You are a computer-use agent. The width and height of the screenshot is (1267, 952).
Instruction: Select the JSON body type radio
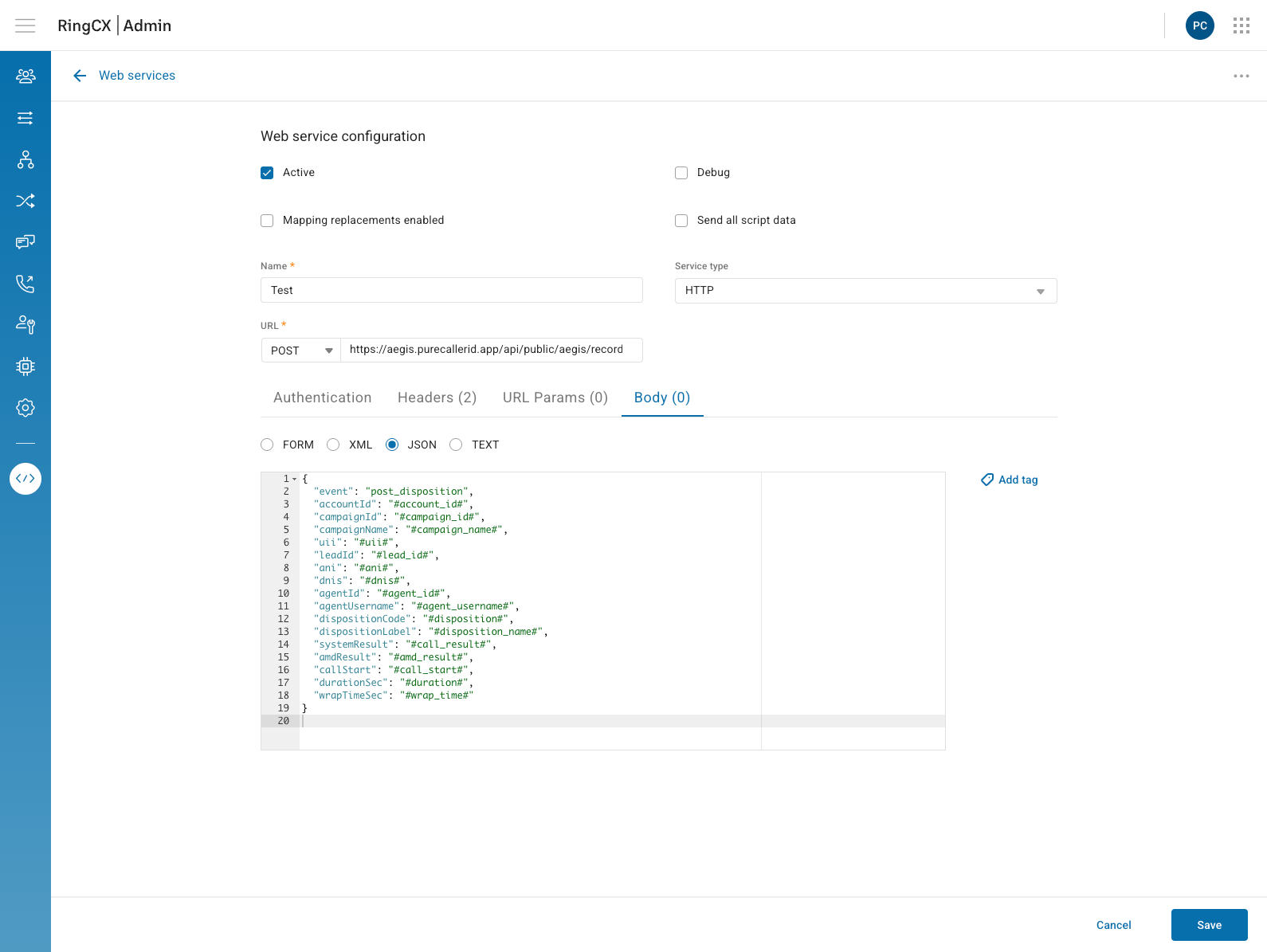tap(392, 445)
